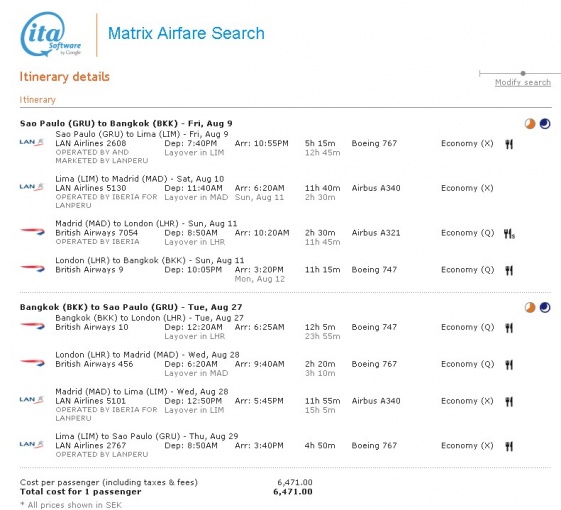Click the blue moon icon for Aug 9 trip

[x=545, y=123]
